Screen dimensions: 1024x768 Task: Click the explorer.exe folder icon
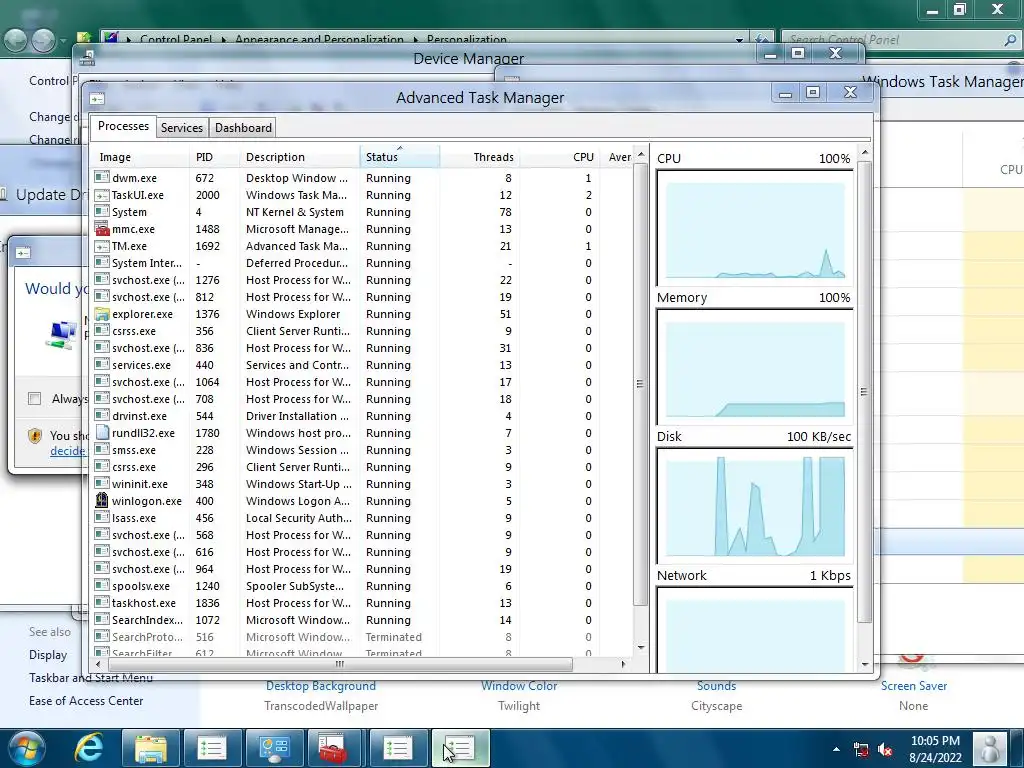pos(102,313)
